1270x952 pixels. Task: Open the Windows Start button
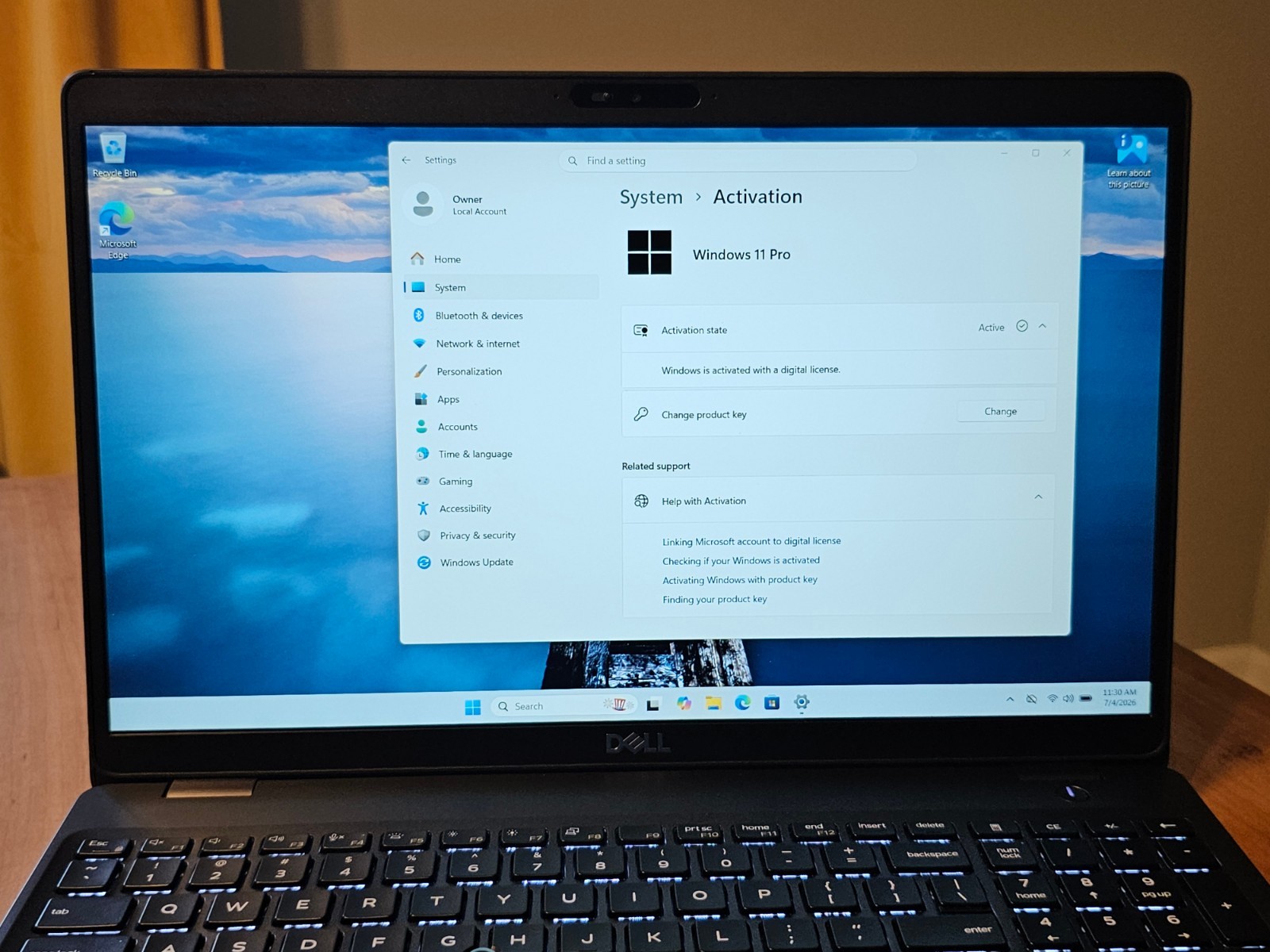[x=472, y=707]
